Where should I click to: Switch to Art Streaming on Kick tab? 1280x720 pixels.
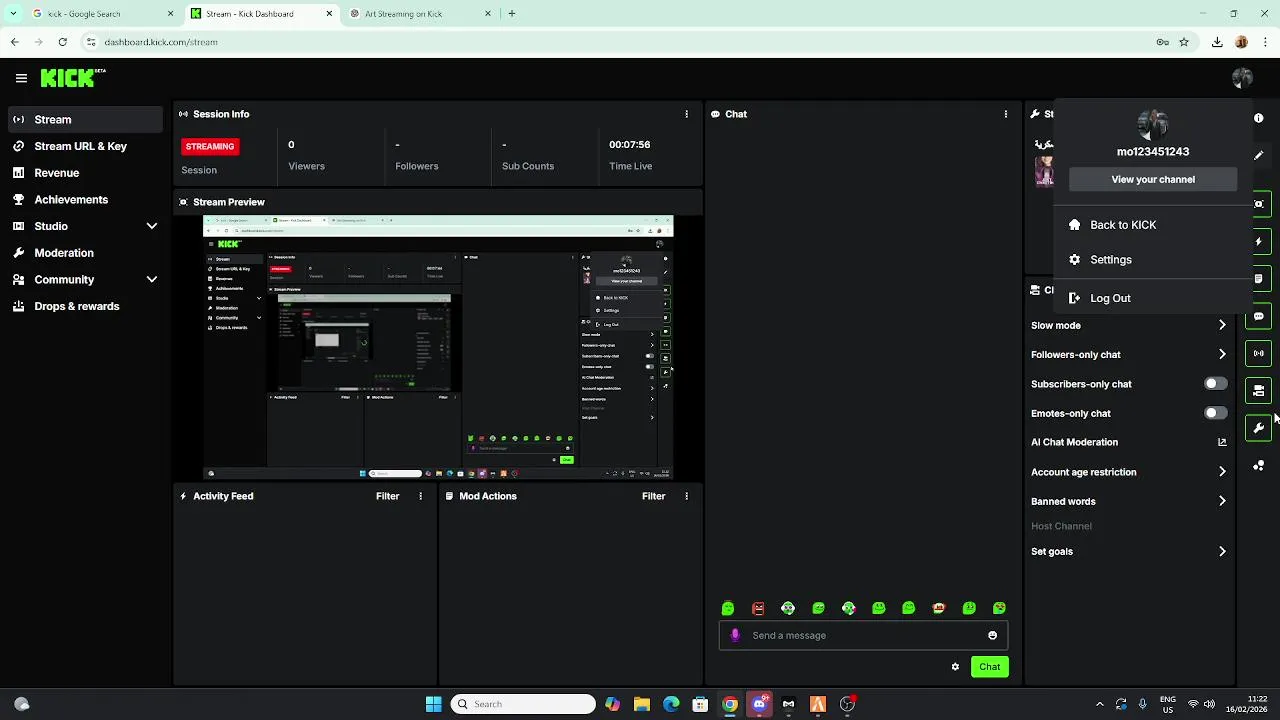pyautogui.click(x=420, y=14)
